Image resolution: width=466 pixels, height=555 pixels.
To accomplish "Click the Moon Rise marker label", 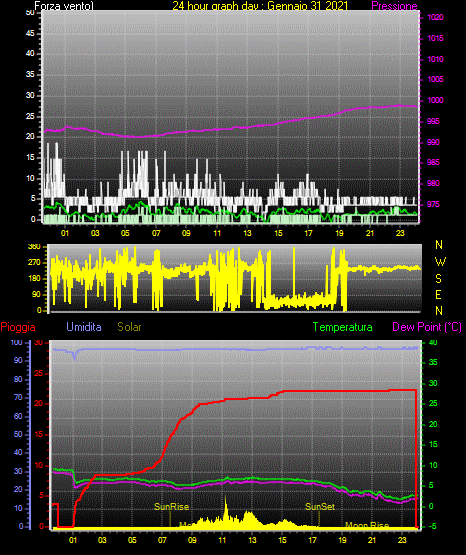I will pyautogui.click(x=367, y=525).
